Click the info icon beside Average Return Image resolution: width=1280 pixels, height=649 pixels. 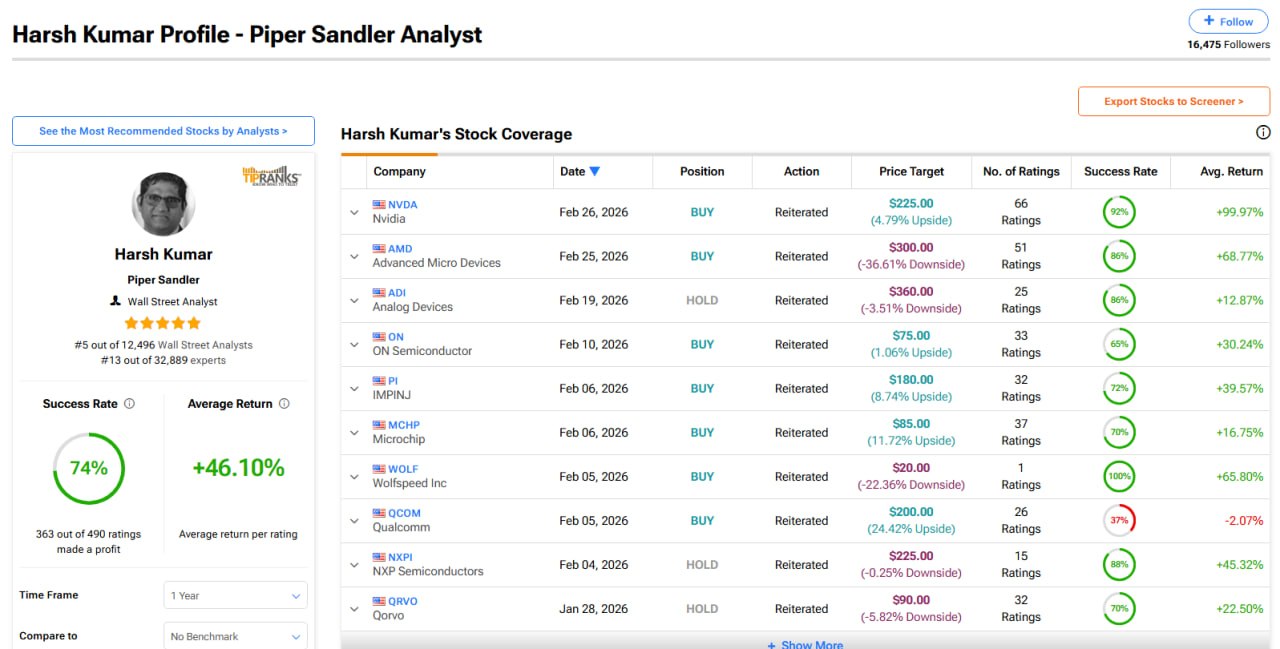(x=284, y=404)
